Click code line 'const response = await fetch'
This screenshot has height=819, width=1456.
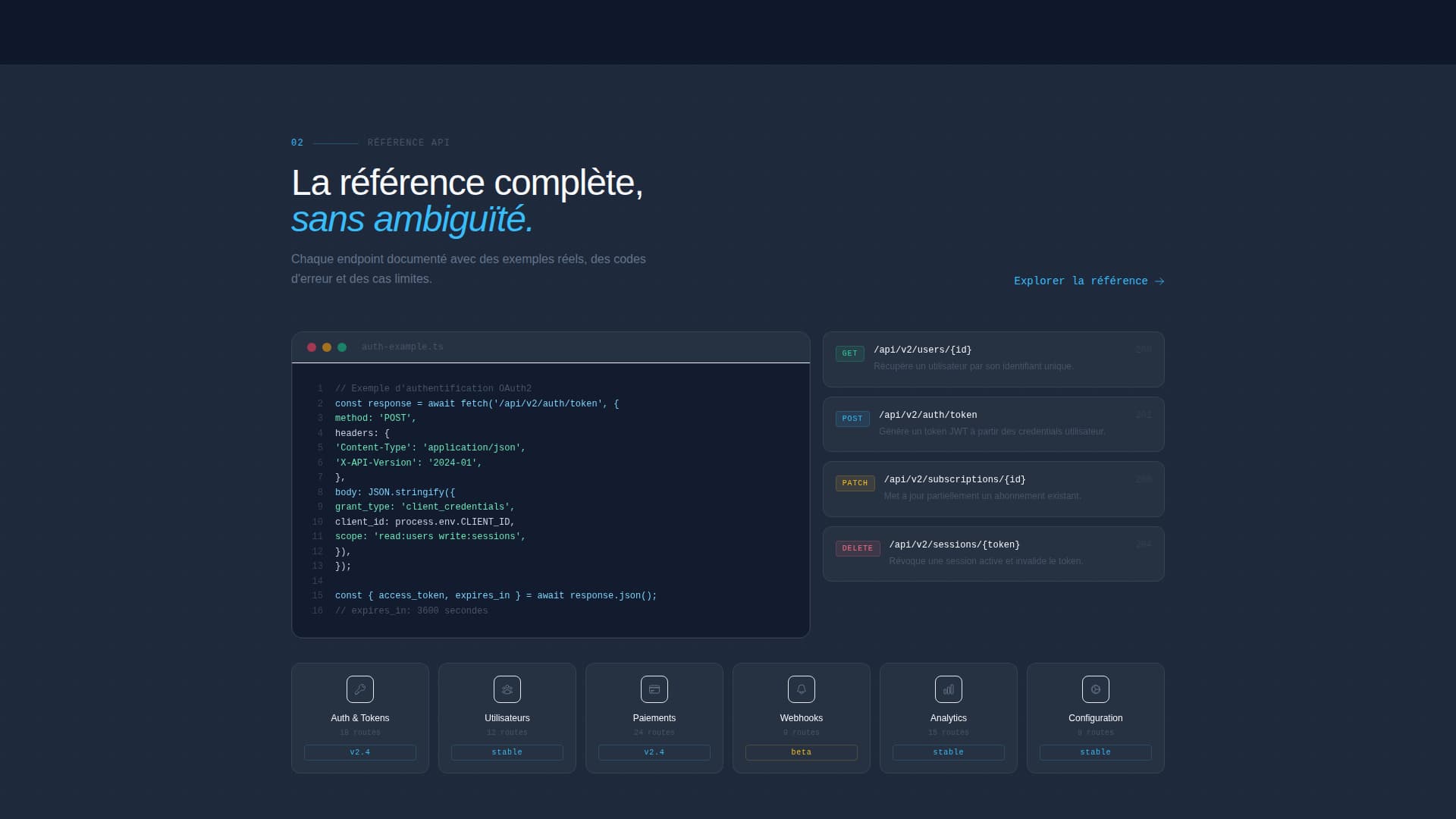[477, 403]
